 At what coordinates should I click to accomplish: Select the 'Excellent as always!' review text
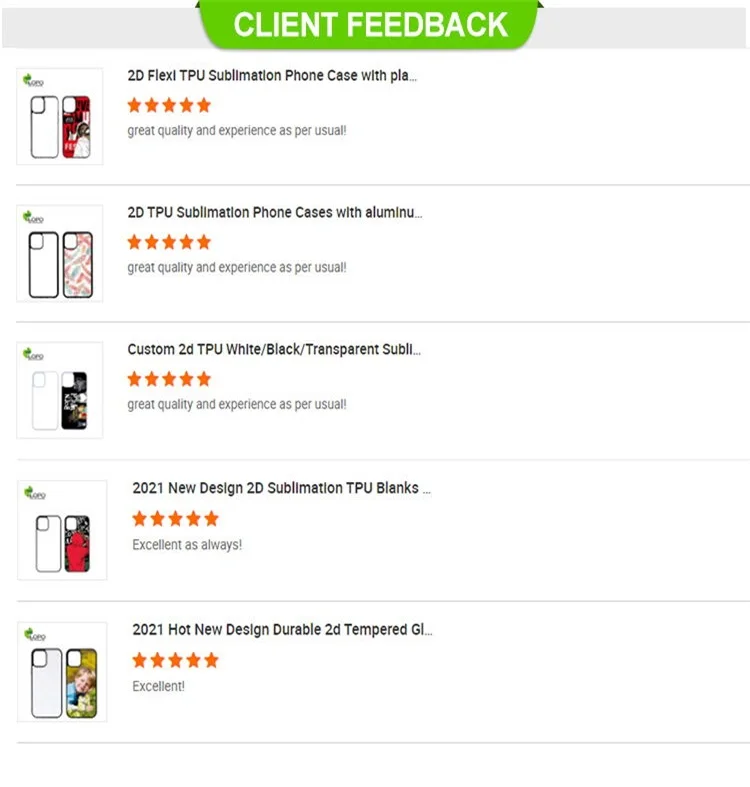[187, 545]
